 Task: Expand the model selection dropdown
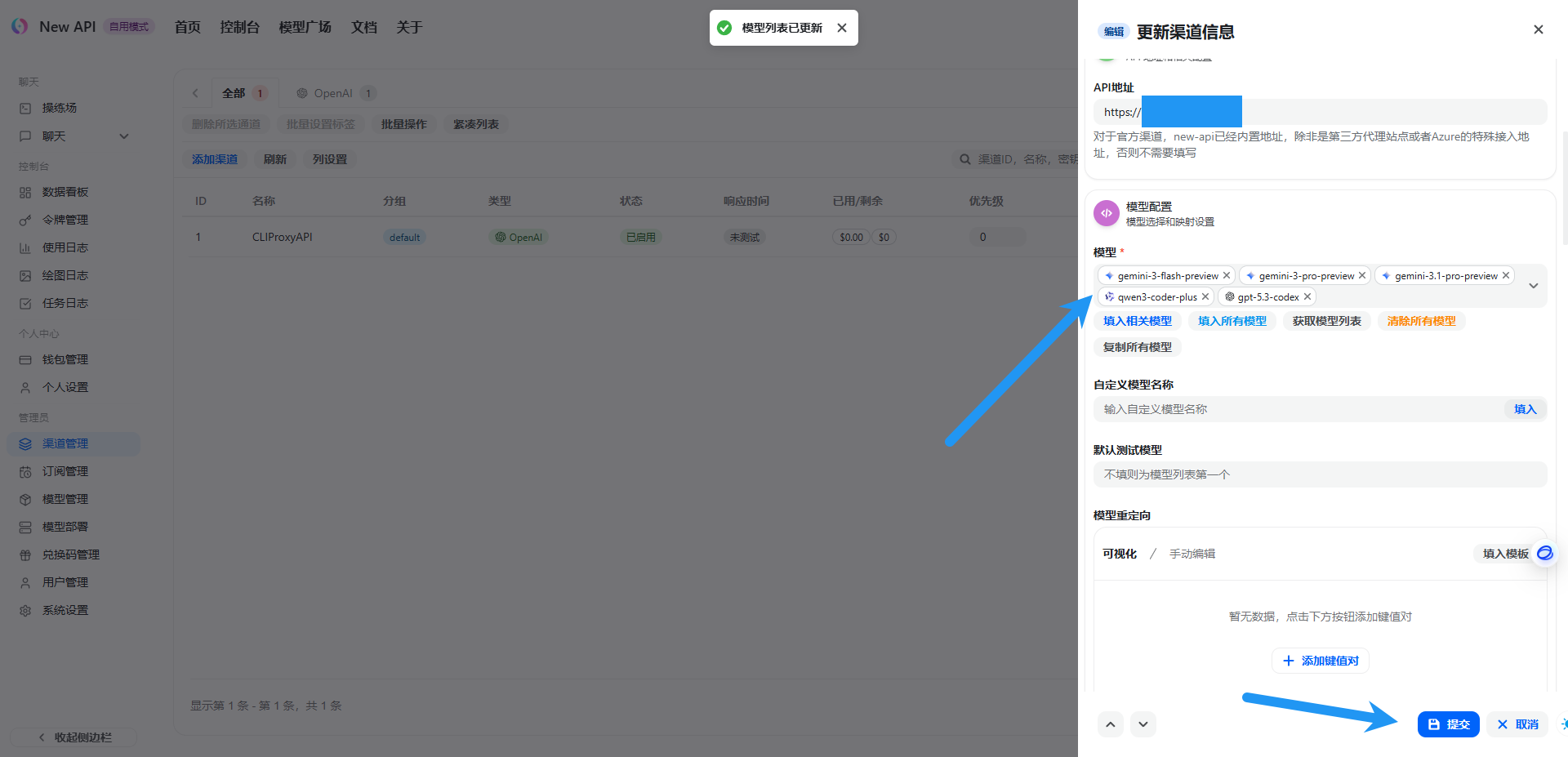tap(1533, 286)
